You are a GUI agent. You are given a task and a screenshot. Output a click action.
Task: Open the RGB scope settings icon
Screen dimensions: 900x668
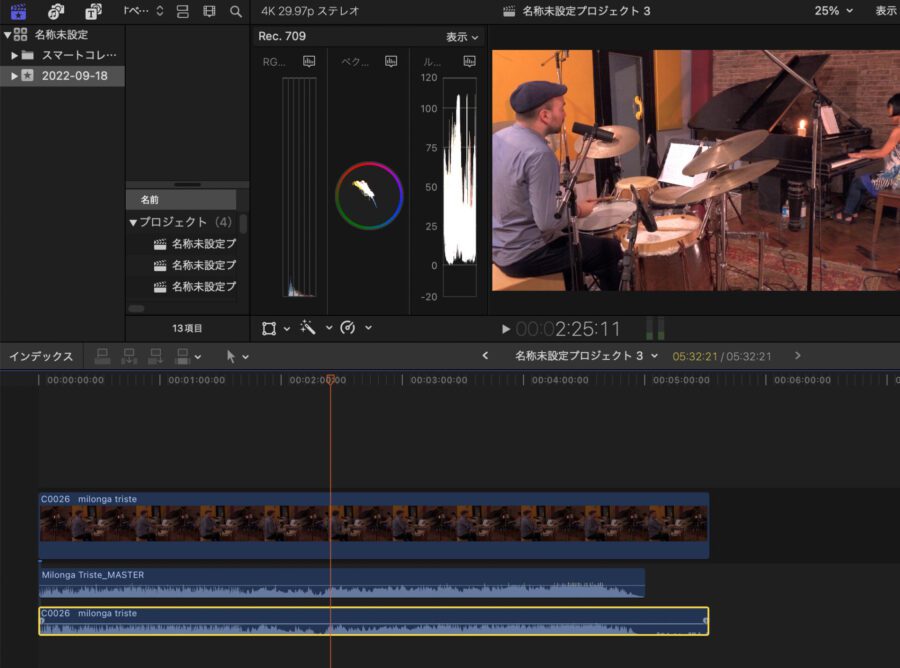(309, 62)
